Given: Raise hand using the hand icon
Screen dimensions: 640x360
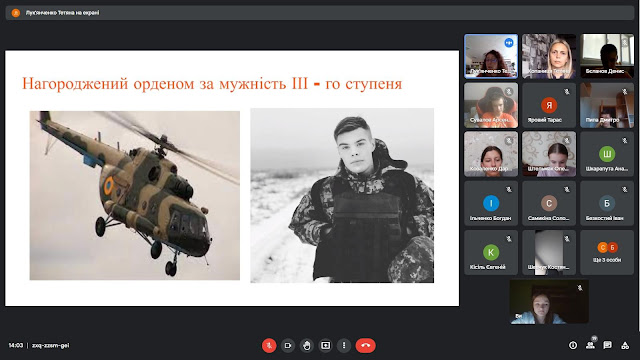Looking at the screenshot, I should pyautogui.click(x=307, y=345).
